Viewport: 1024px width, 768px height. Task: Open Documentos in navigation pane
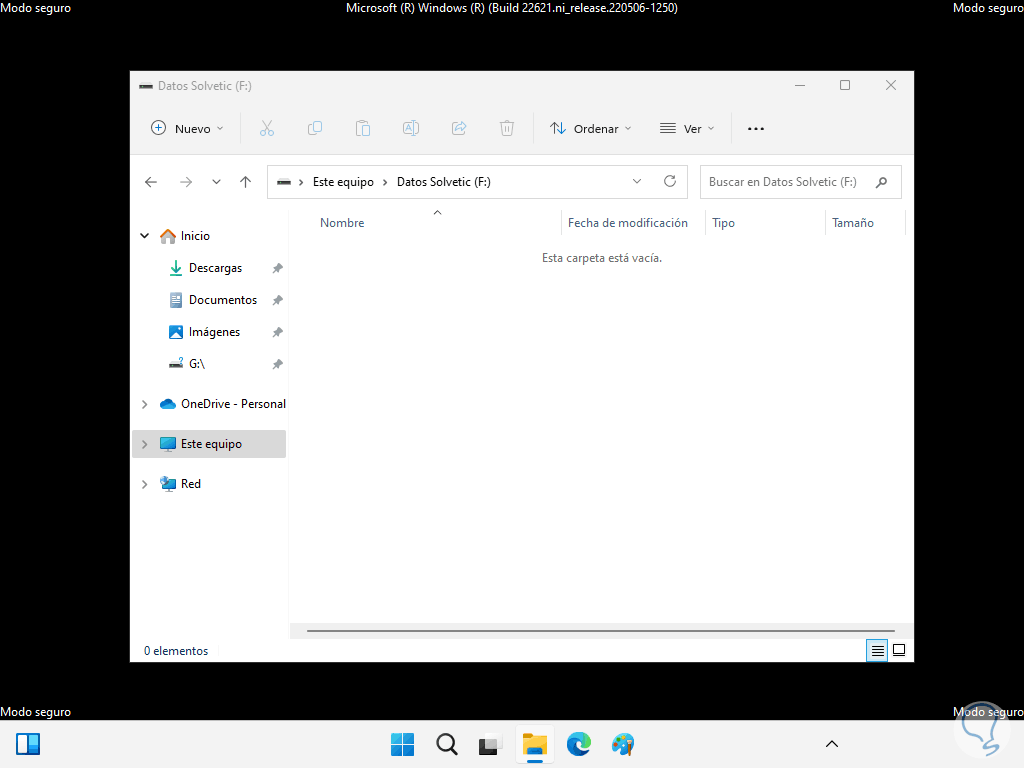[223, 300]
